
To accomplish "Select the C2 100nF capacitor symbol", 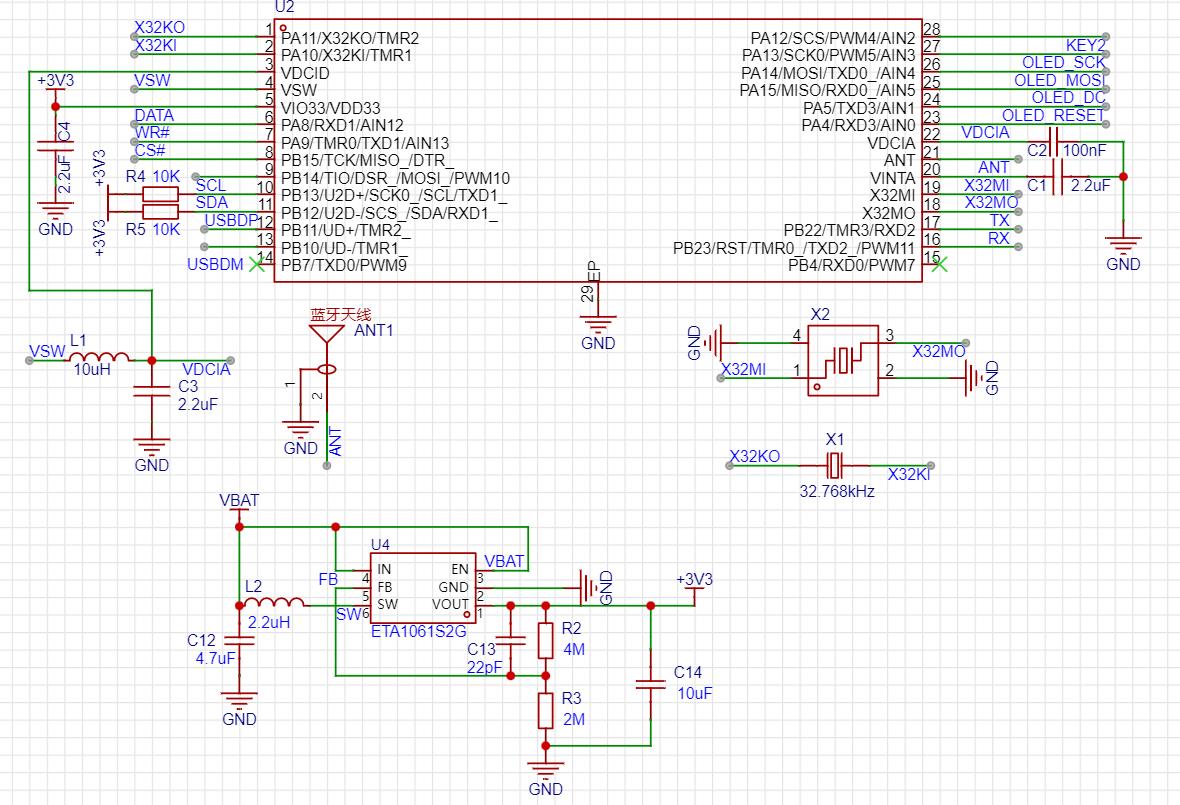I will pos(1053,142).
